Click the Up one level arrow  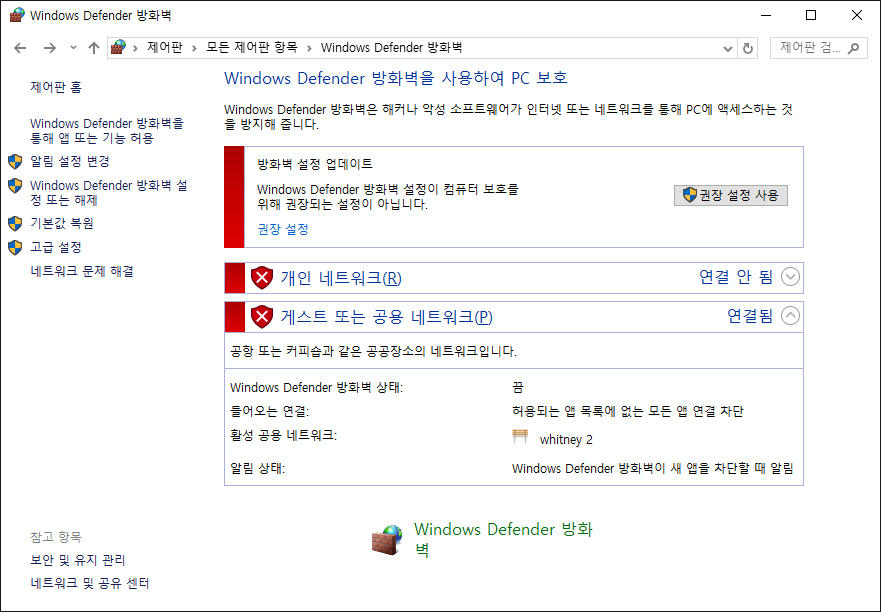[x=93, y=48]
